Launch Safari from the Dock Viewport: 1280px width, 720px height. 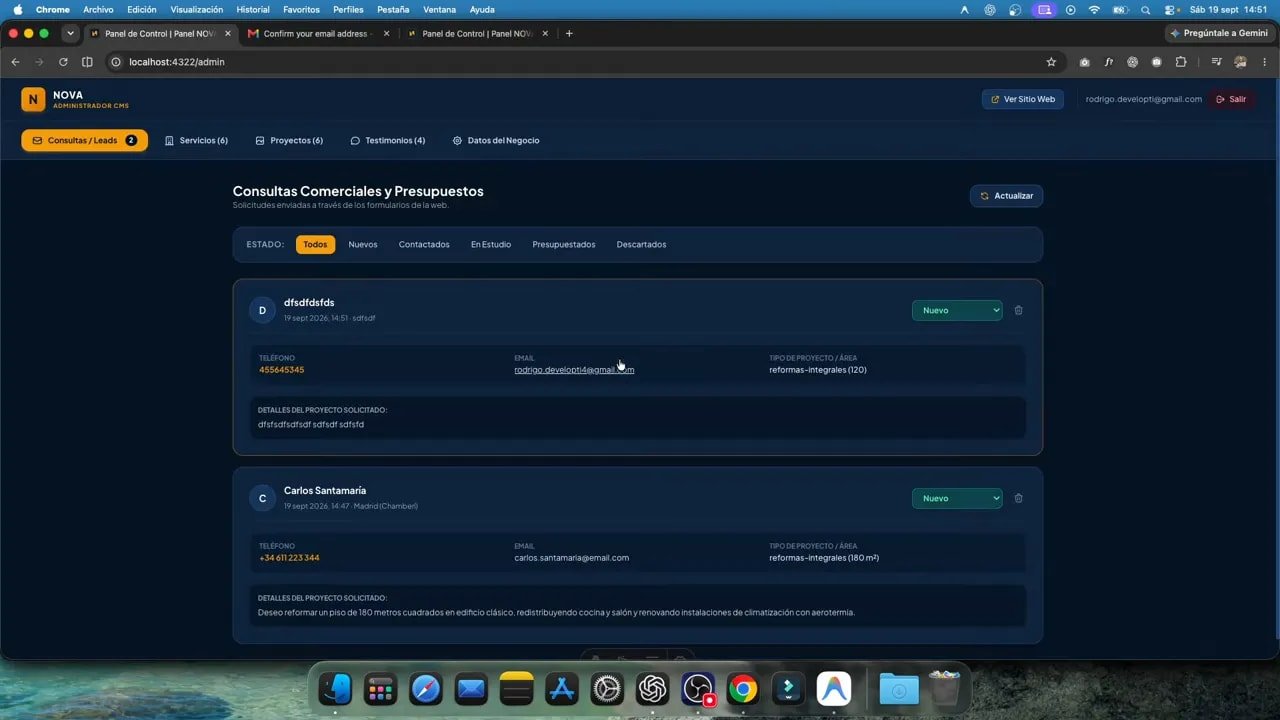pyautogui.click(x=426, y=689)
